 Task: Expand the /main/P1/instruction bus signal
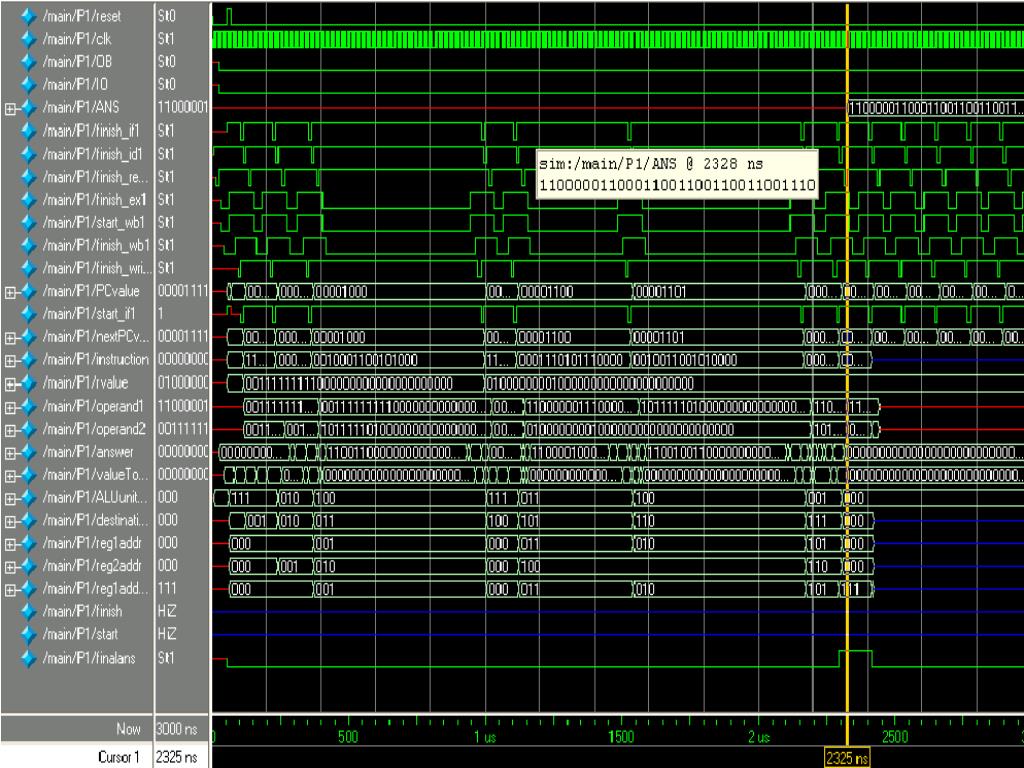click(x=10, y=361)
